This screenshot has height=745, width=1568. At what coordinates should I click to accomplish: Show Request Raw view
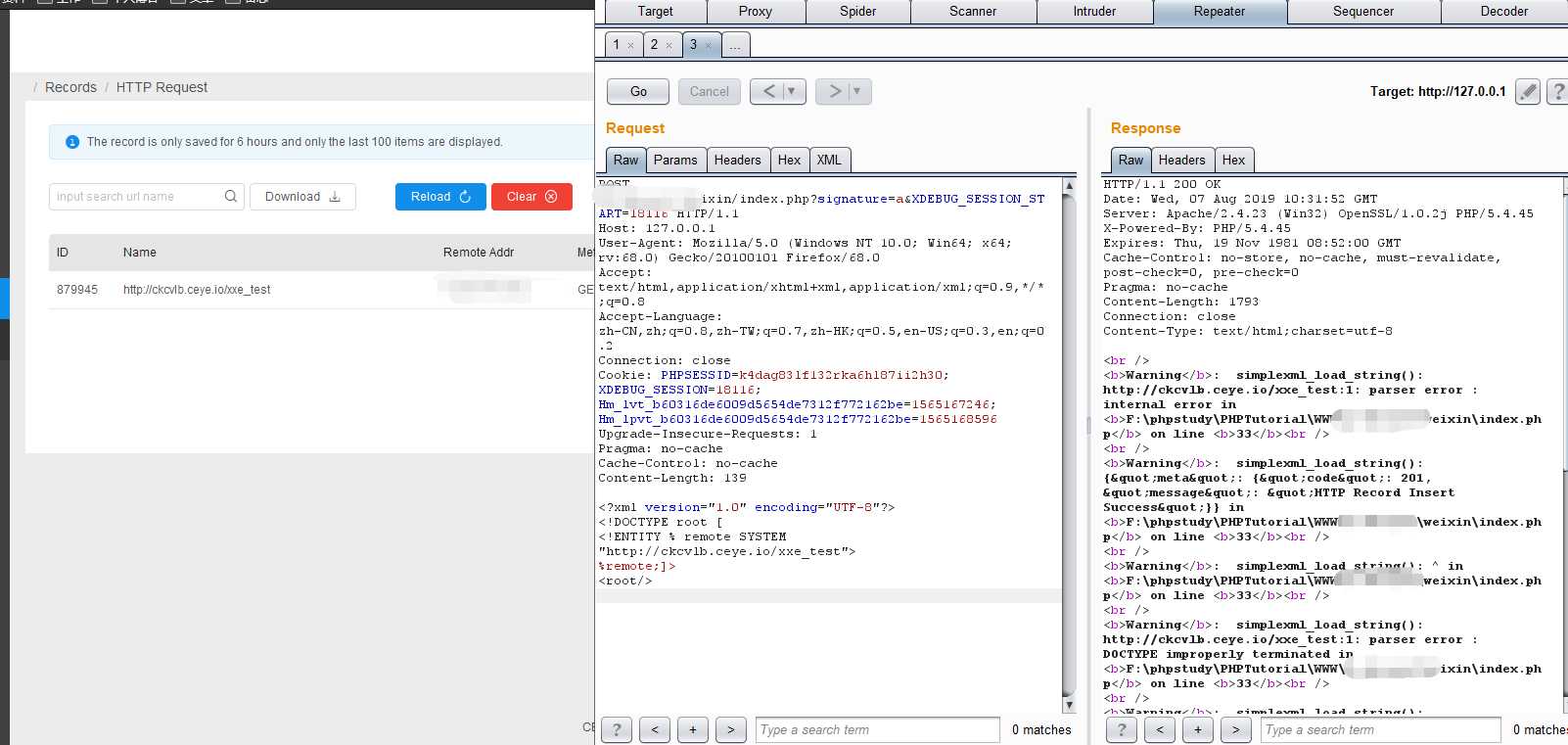[626, 160]
